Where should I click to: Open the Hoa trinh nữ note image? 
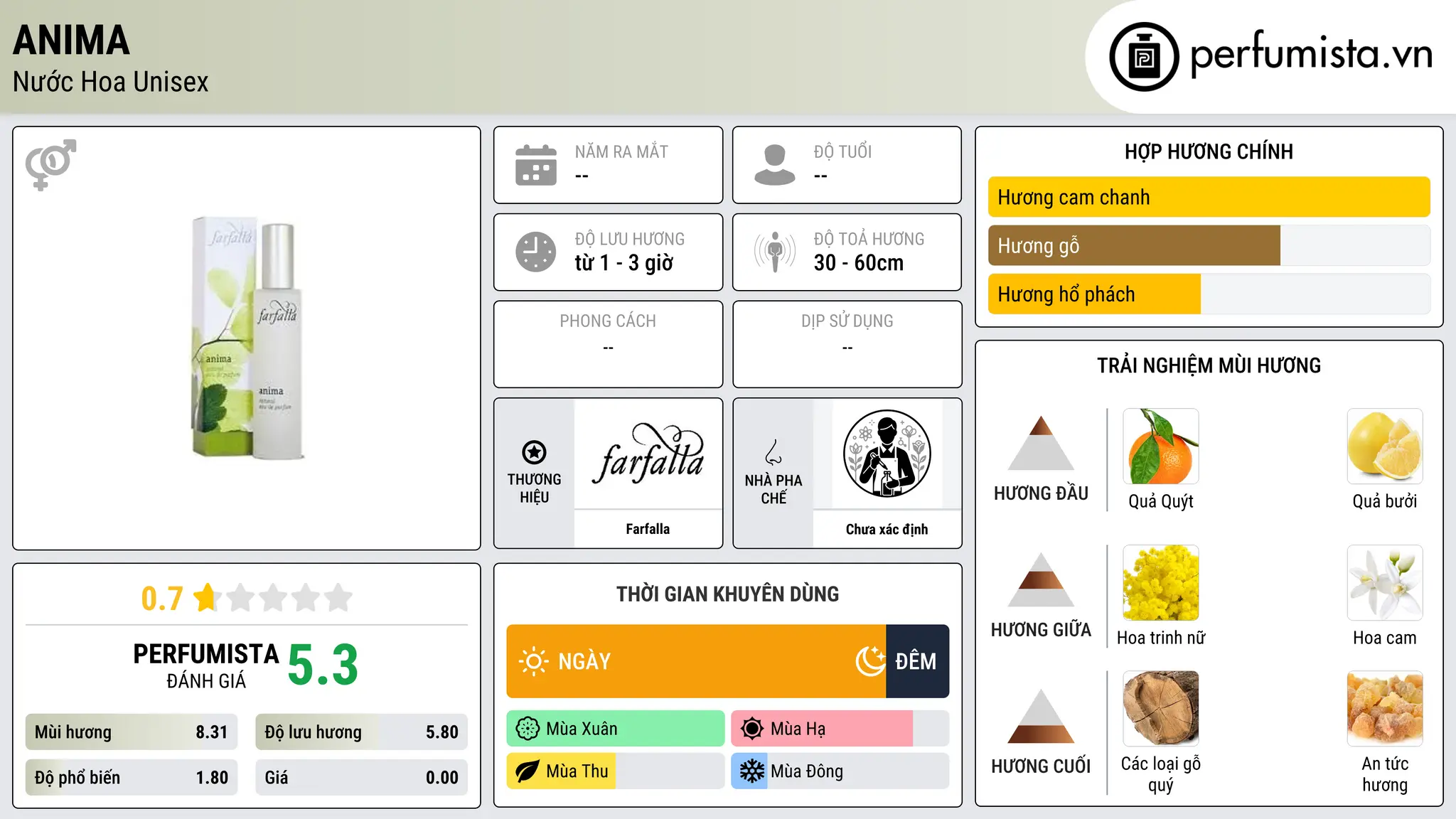(x=1161, y=583)
